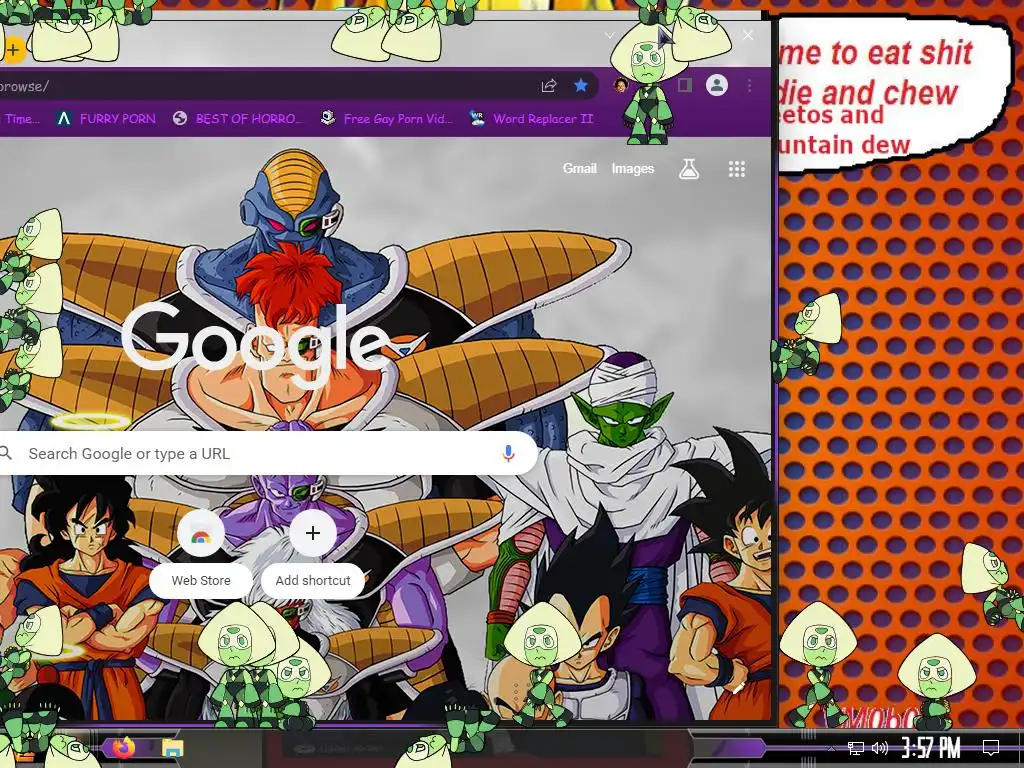The width and height of the screenshot is (1024, 768).
Task: Start voice search with the microphone icon
Action: pyautogui.click(x=508, y=453)
